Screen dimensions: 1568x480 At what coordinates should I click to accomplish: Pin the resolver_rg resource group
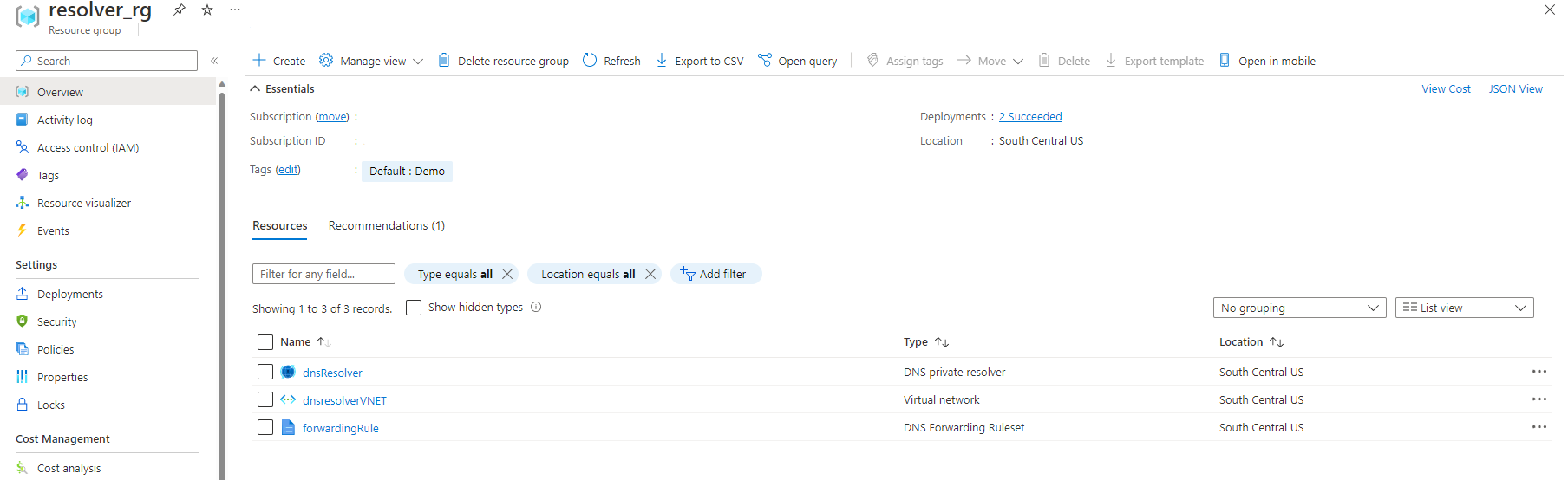tap(180, 10)
